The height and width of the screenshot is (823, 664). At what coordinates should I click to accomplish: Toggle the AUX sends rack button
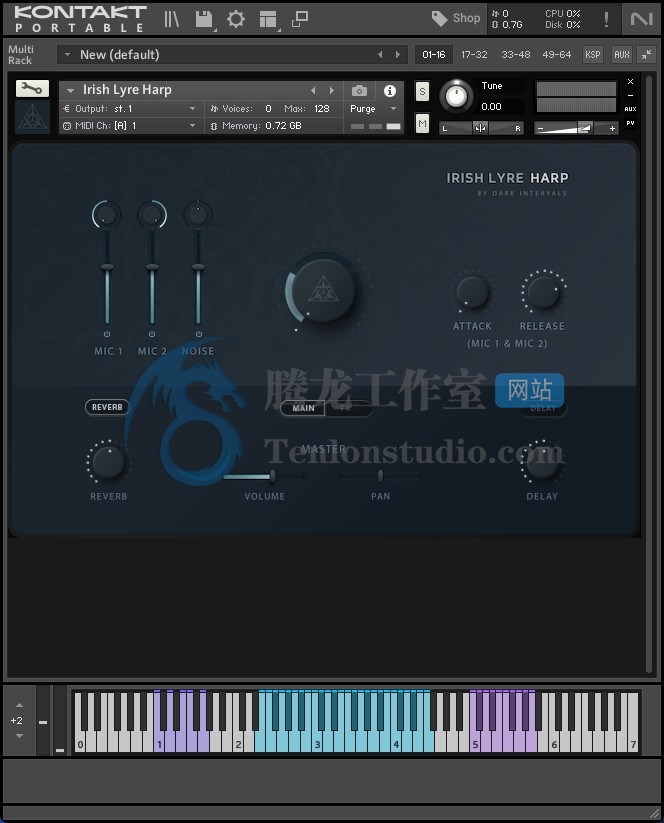pyautogui.click(x=621, y=55)
